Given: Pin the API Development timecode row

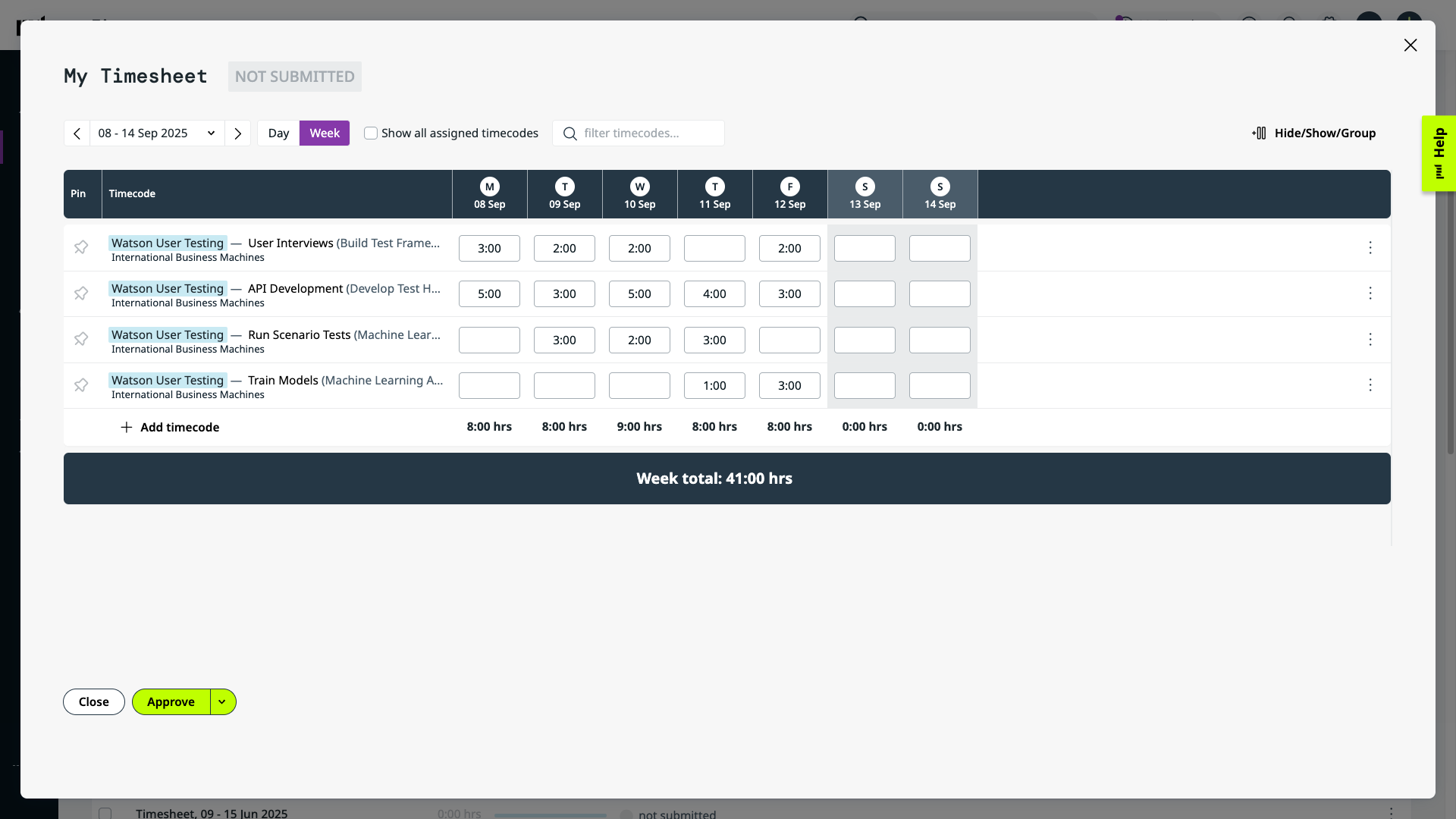Looking at the screenshot, I should [x=81, y=293].
